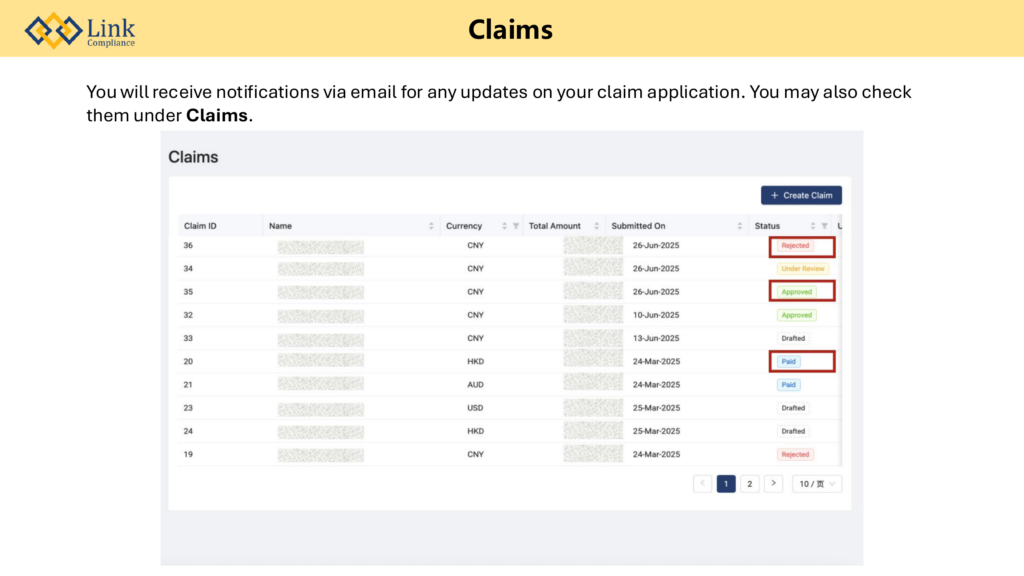The height and width of the screenshot is (576, 1024).
Task: Click the Currency column sort arrows
Action: (x=504, y=226)
